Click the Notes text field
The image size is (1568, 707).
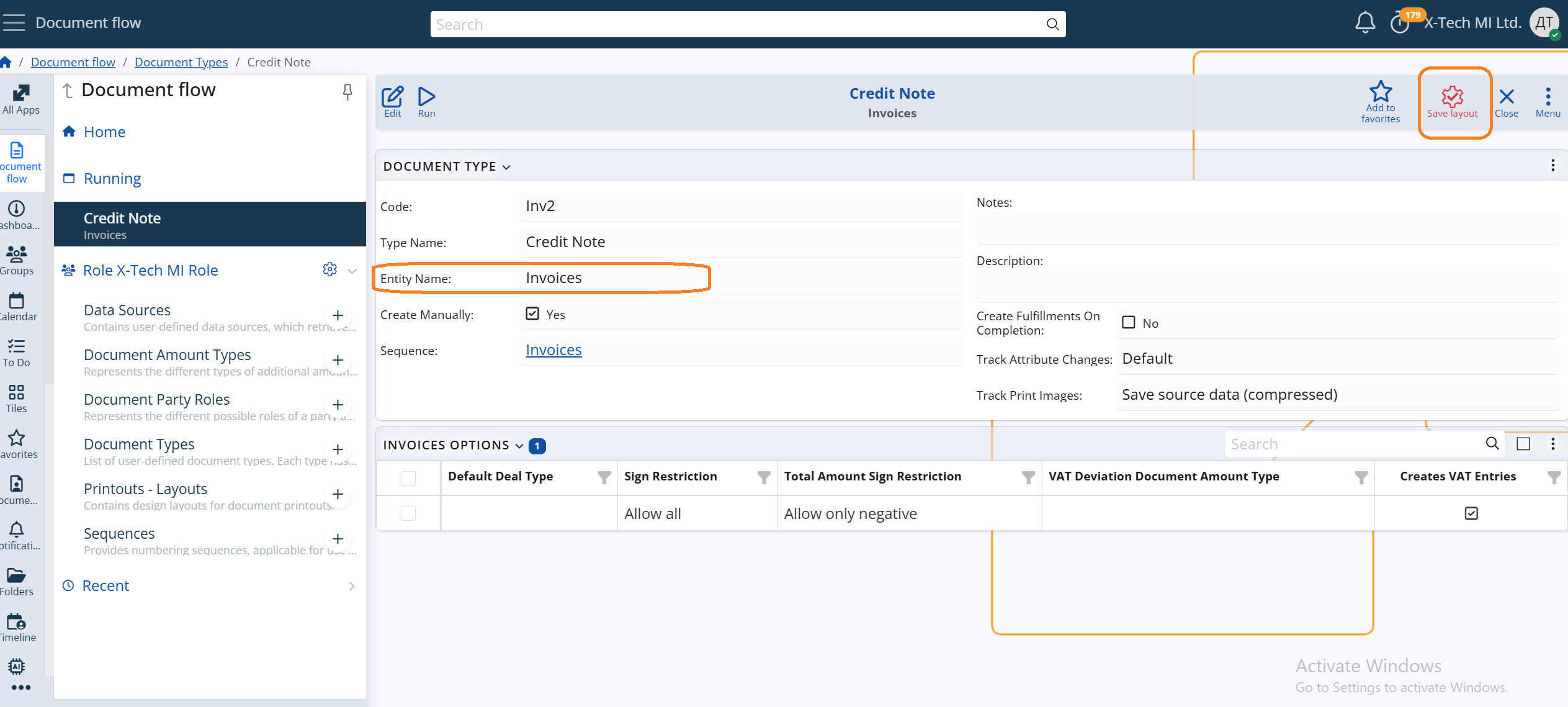[x=1266, y=228]
